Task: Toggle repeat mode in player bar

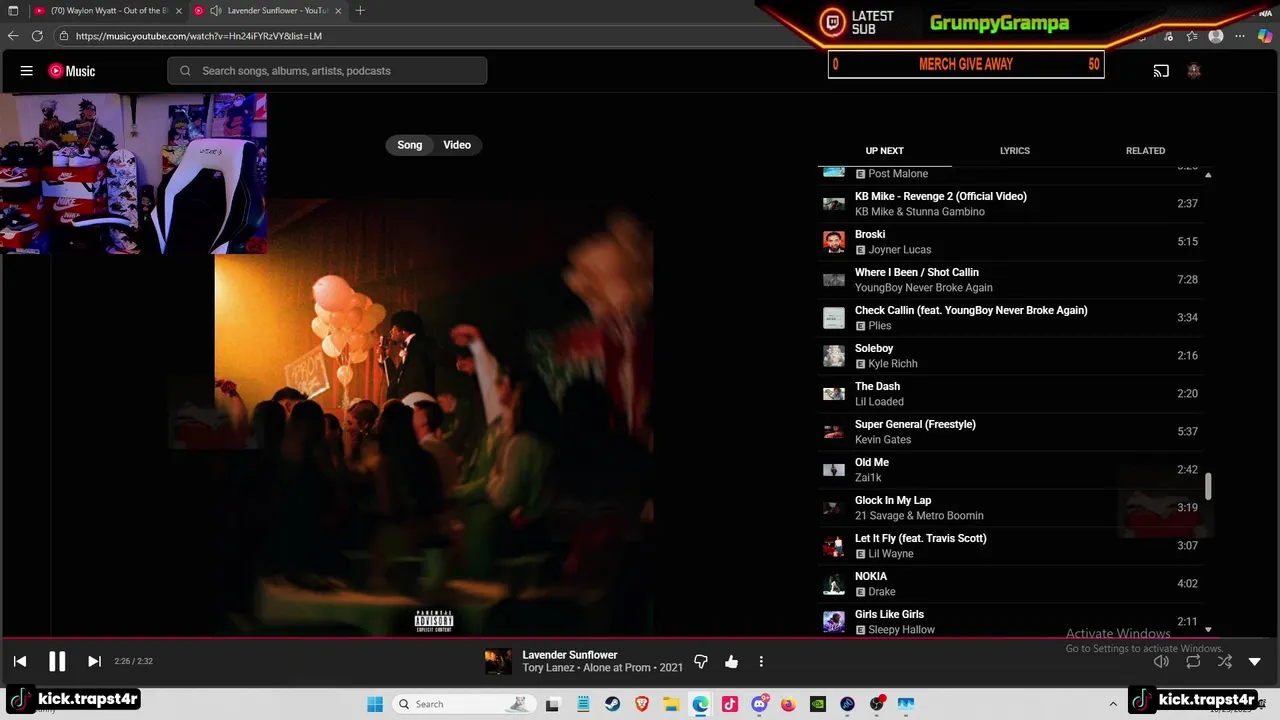Action: 1193,661
